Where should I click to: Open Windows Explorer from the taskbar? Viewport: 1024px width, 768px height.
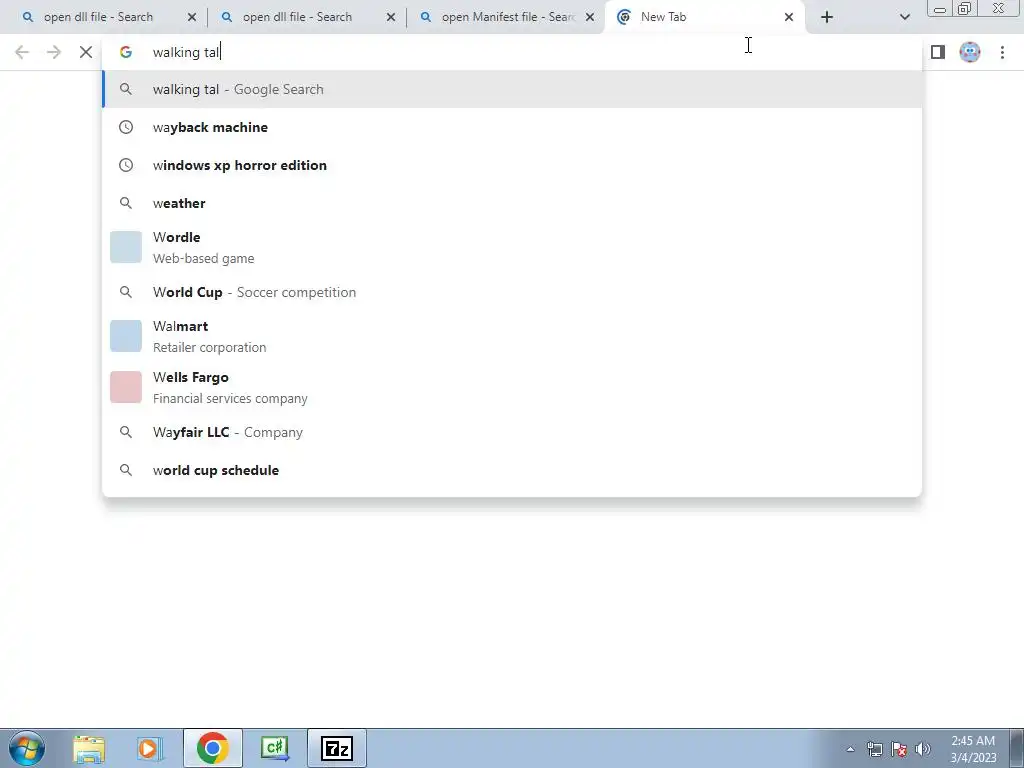pos(89,748)
